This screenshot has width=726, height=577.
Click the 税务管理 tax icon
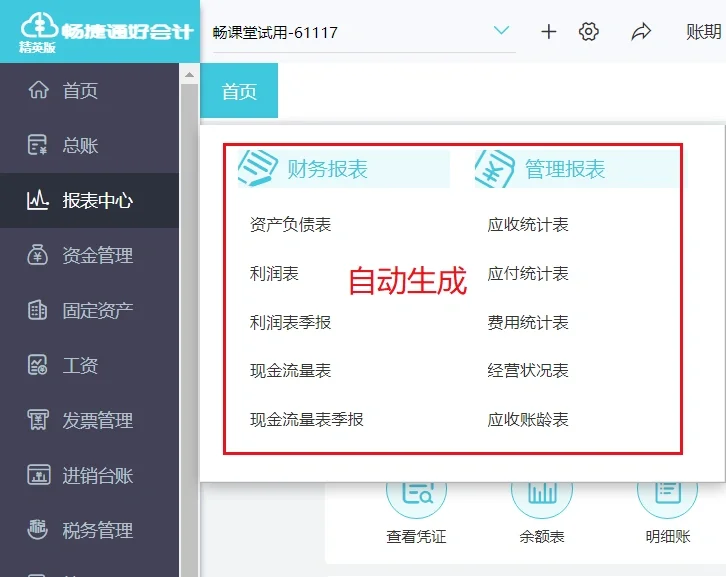38,529
